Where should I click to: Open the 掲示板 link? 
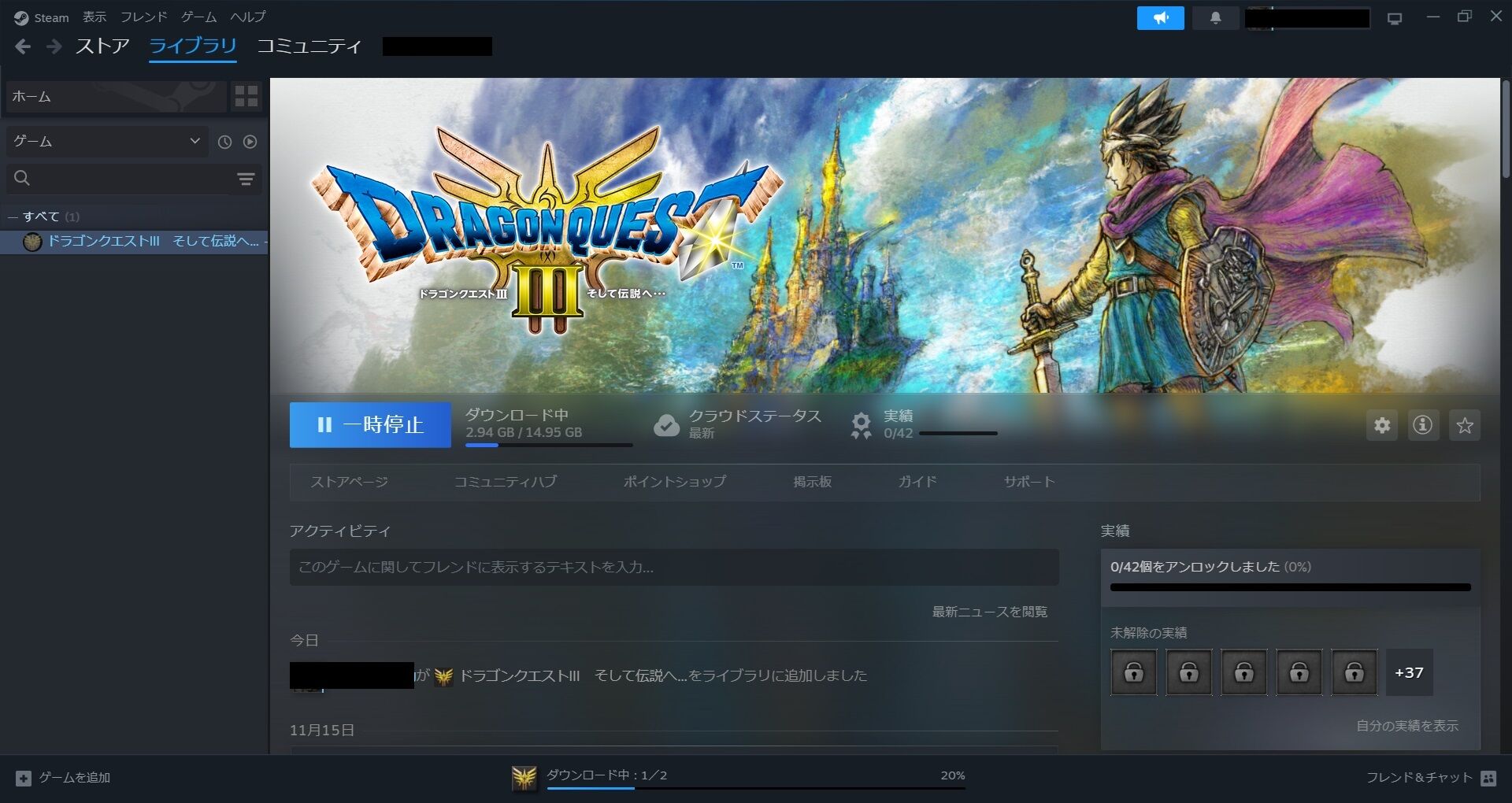pyautogui.click(x=813, y=482)
